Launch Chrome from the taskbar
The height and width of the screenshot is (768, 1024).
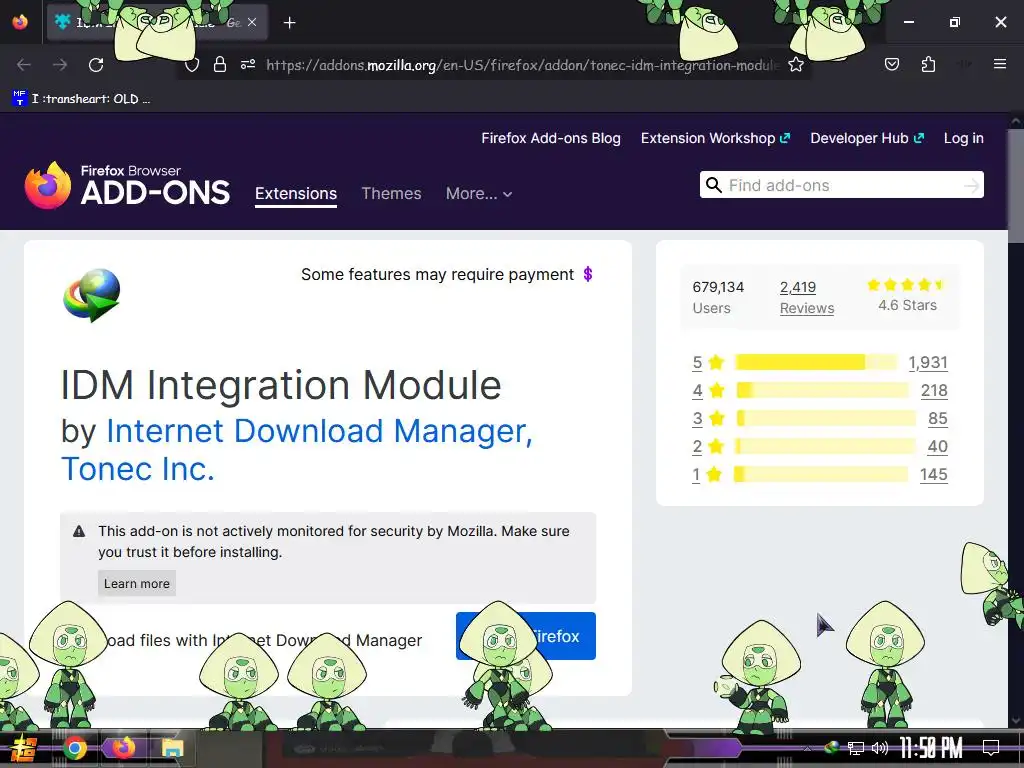[75, 748]
